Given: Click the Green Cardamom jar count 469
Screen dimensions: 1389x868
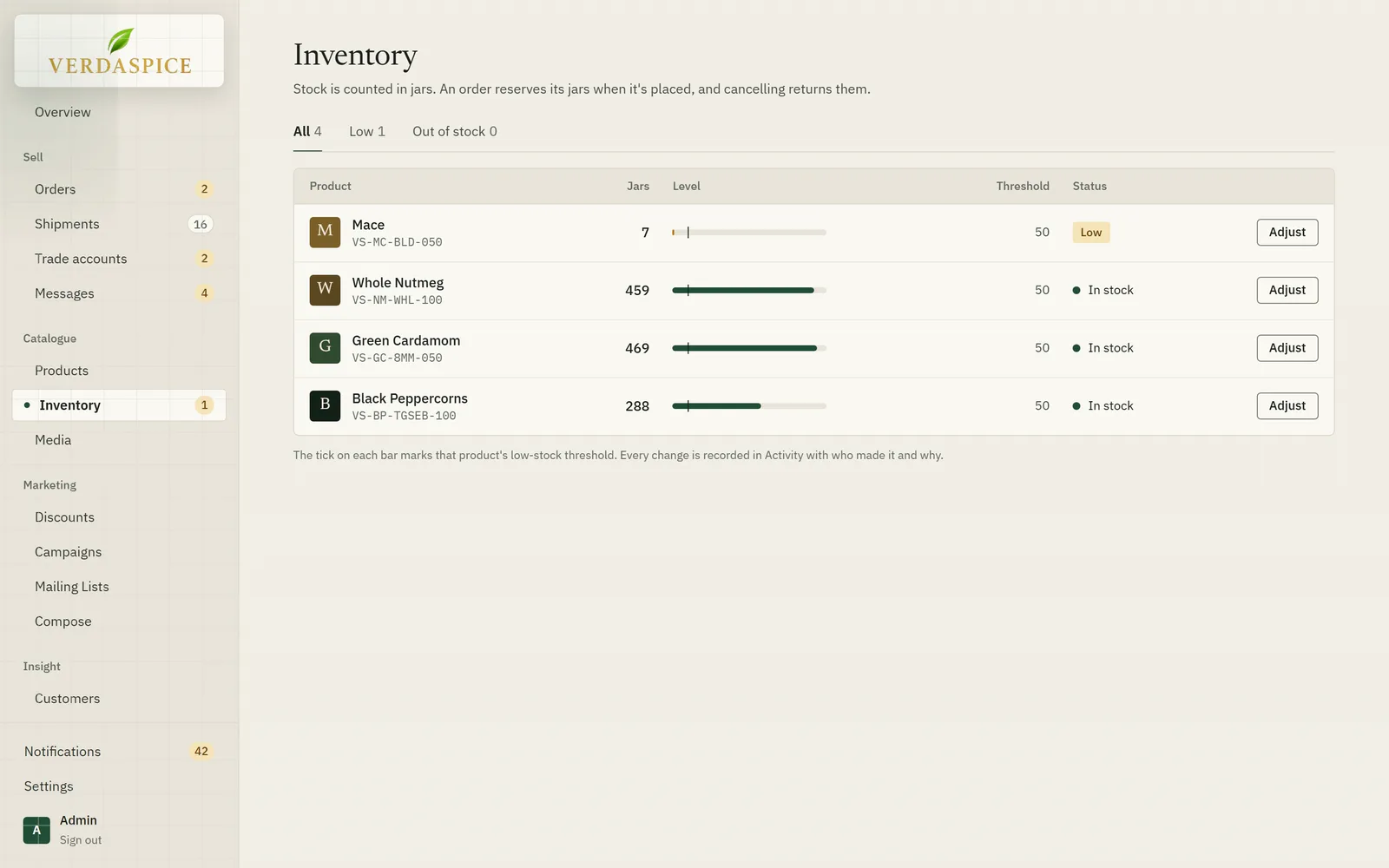Looking at the screenshot, I should (637, 348).
